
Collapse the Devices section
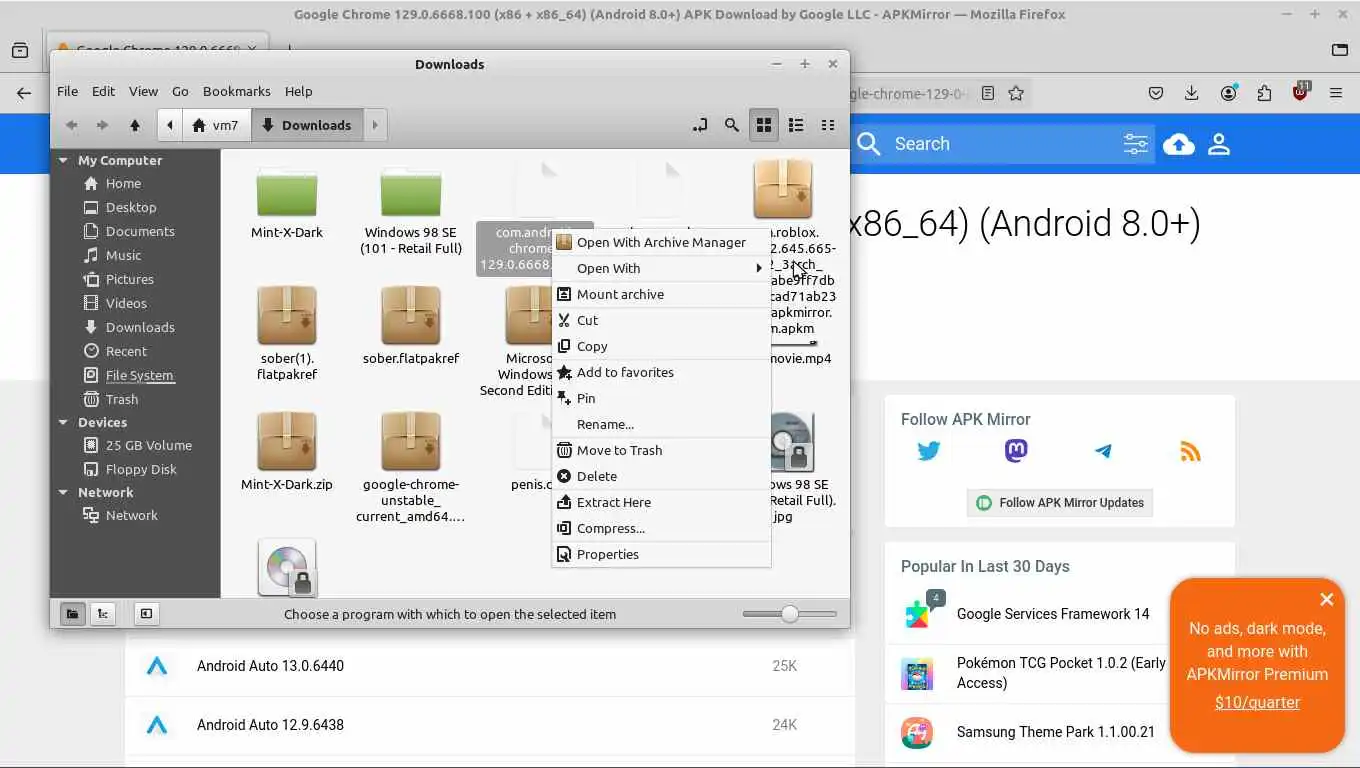[64, 422]
